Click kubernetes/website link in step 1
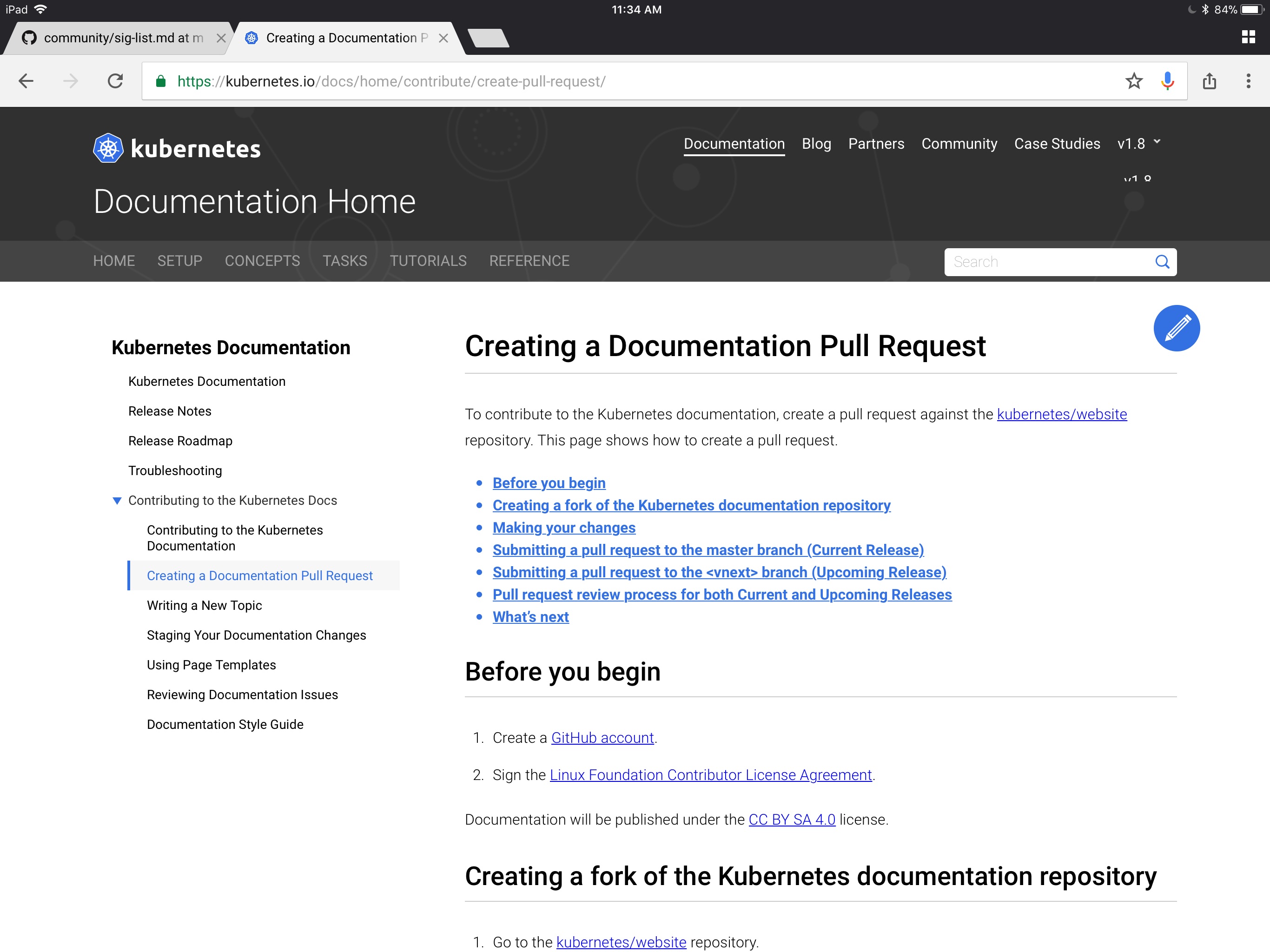Screen dimensions: 1270x952 pyautogui.click(x=621, y=942)
